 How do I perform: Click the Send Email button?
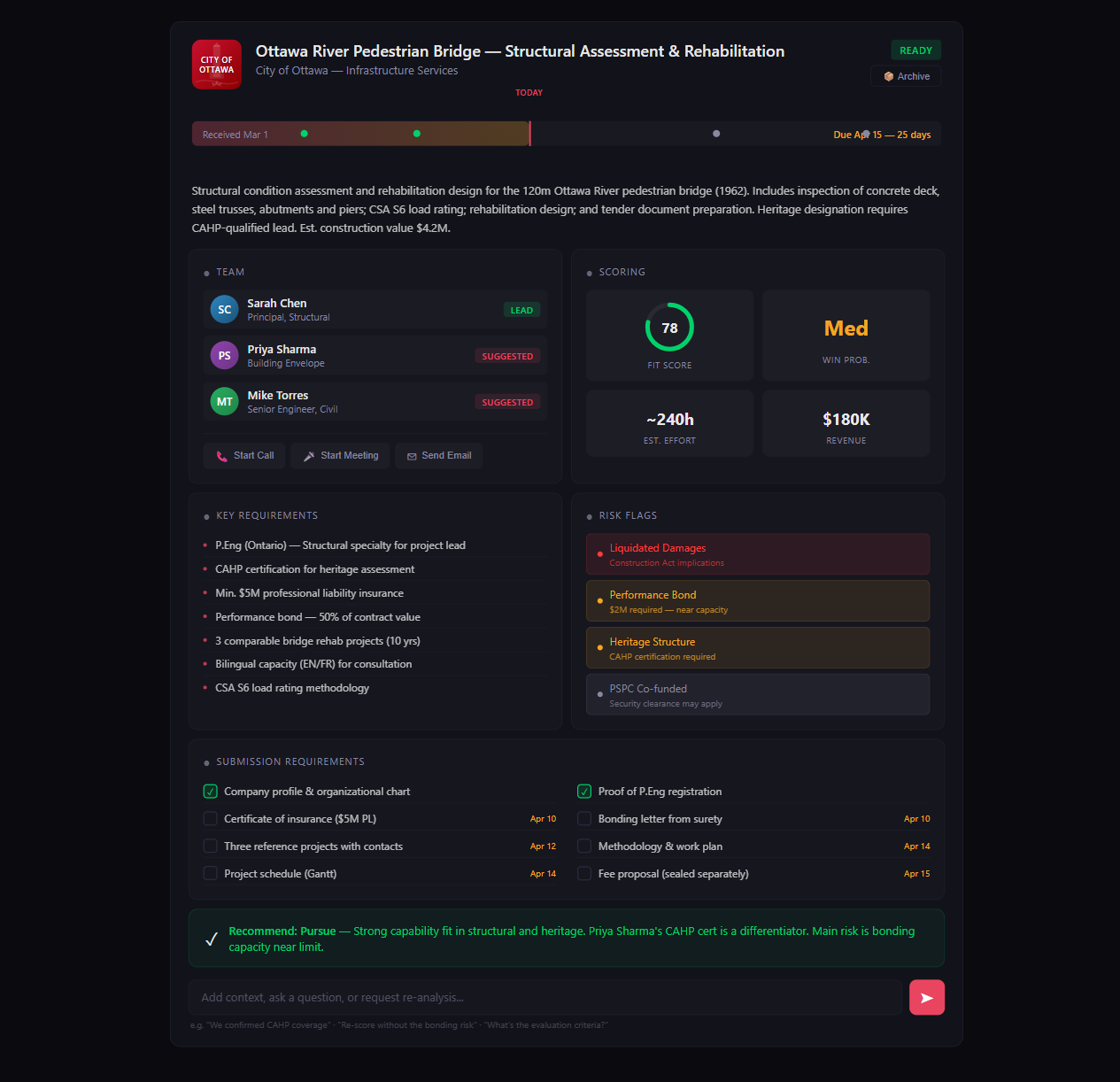(439, 456)
